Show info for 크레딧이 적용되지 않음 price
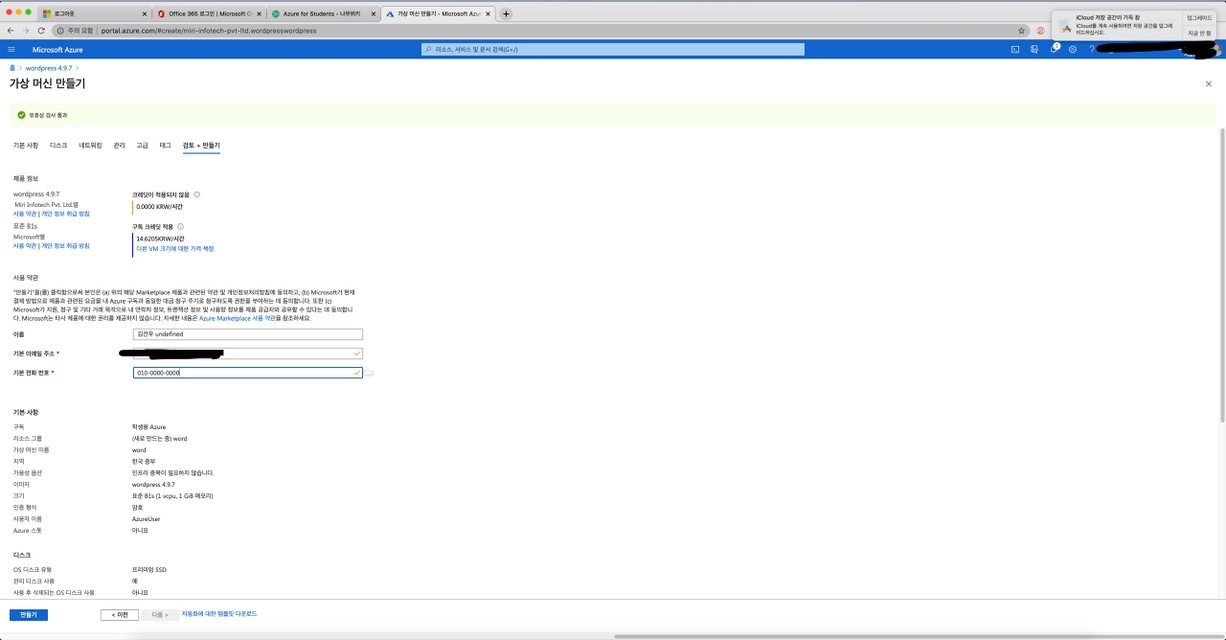Viewport: 1226px width, 640px height. 197,195
